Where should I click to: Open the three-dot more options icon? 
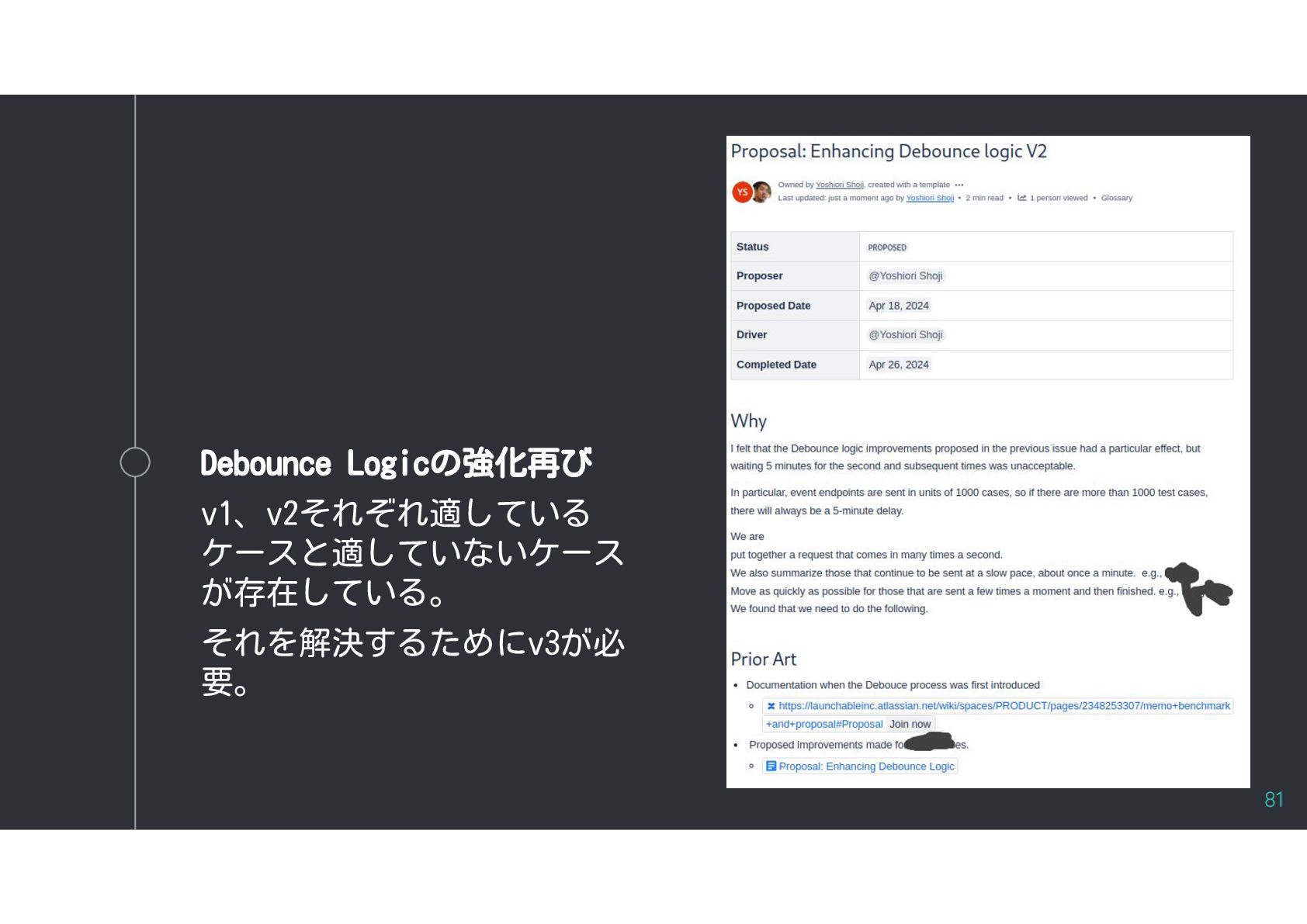959,185
